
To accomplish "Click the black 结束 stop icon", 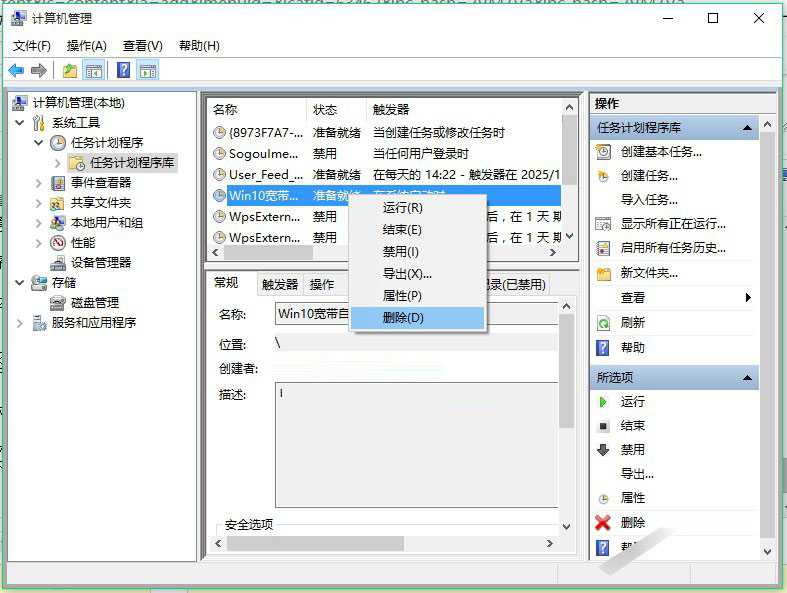I will tap(603, 426).
